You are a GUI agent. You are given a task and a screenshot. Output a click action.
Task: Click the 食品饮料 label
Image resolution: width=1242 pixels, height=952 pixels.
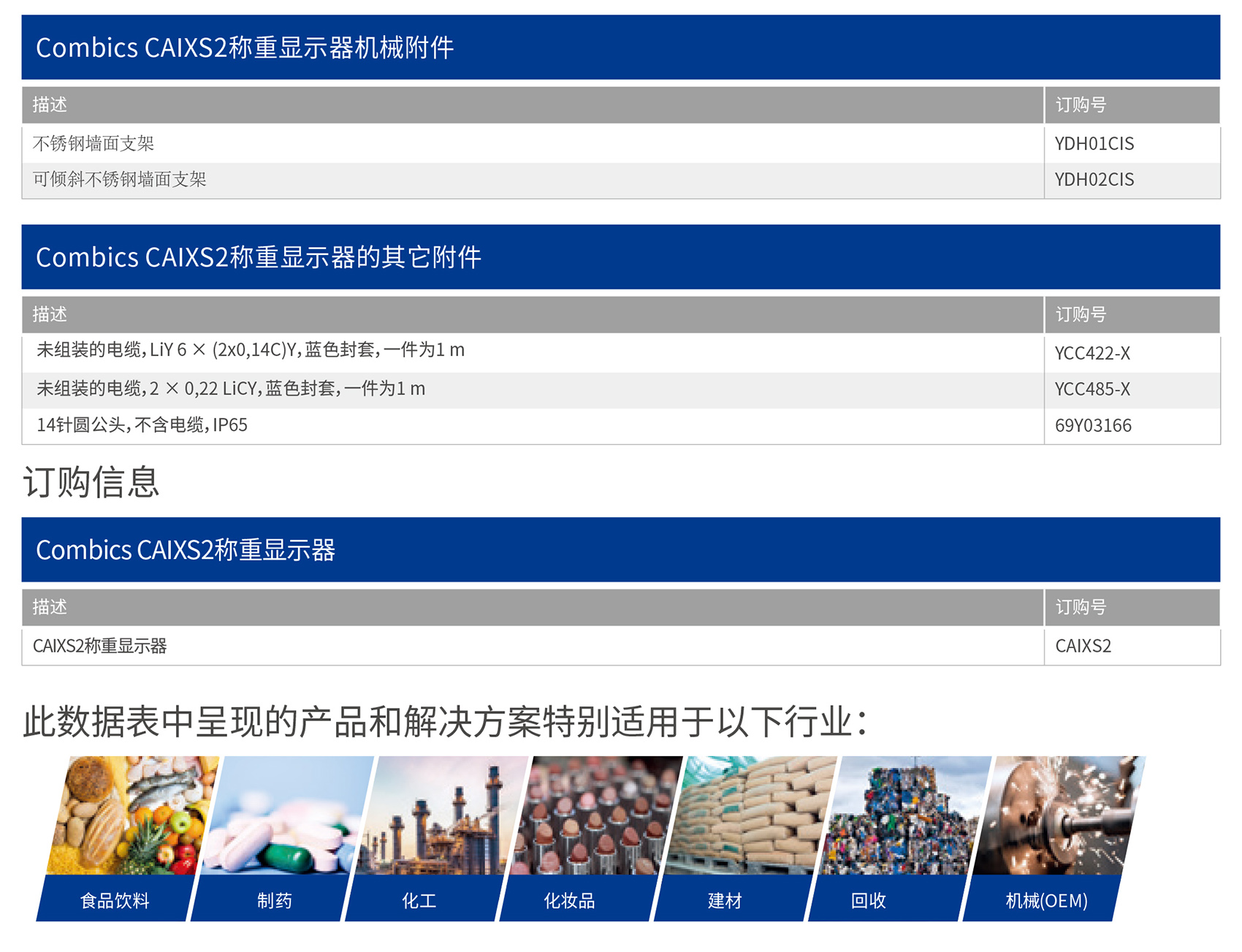click(115, 900)
